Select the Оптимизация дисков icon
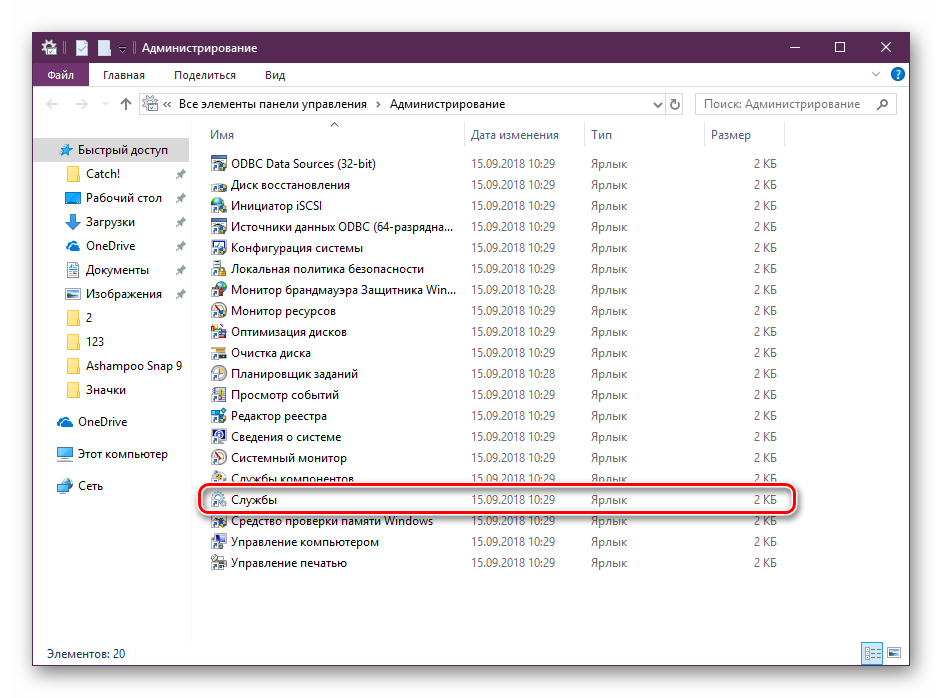This screenshot has height=698, width=942. click(219, 332)
